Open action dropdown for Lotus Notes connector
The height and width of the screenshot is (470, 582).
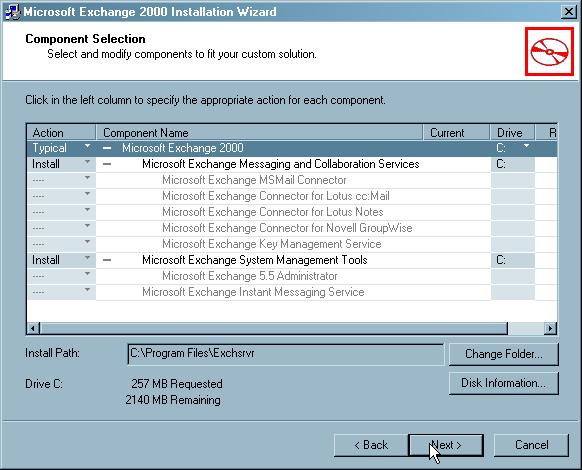coord(87,210)
